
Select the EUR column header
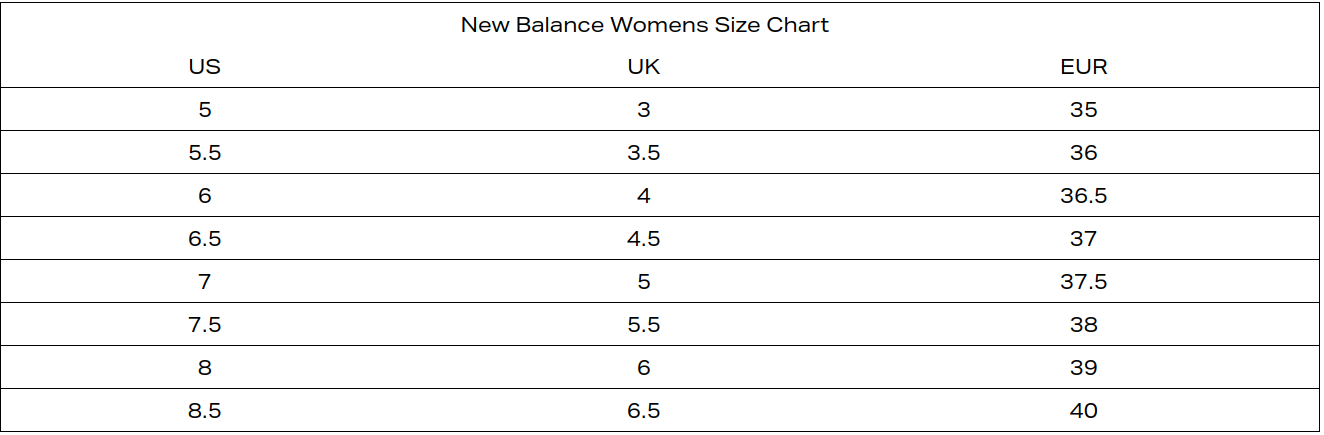pos(1084,67)
